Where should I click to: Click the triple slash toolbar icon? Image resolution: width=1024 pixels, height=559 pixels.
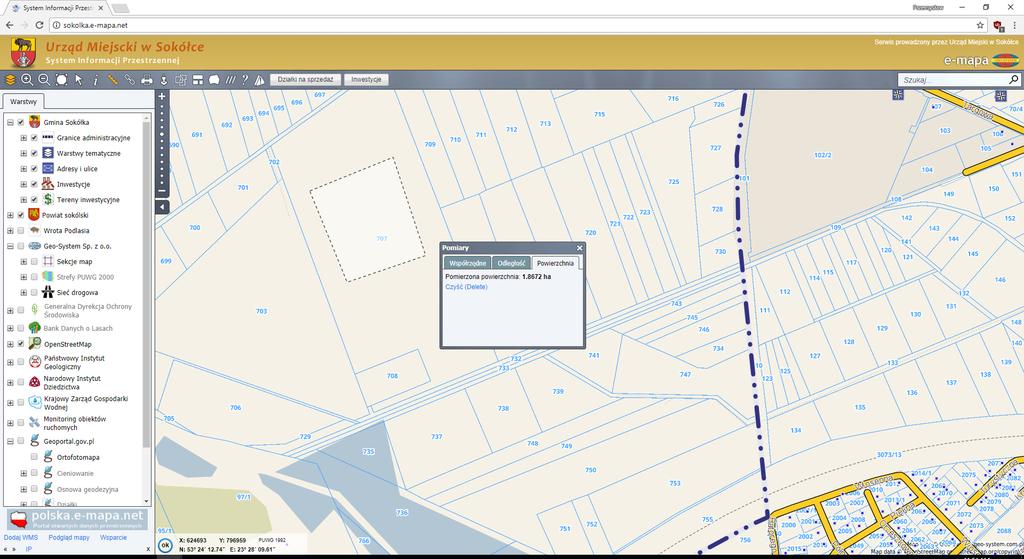click(231, 80)
